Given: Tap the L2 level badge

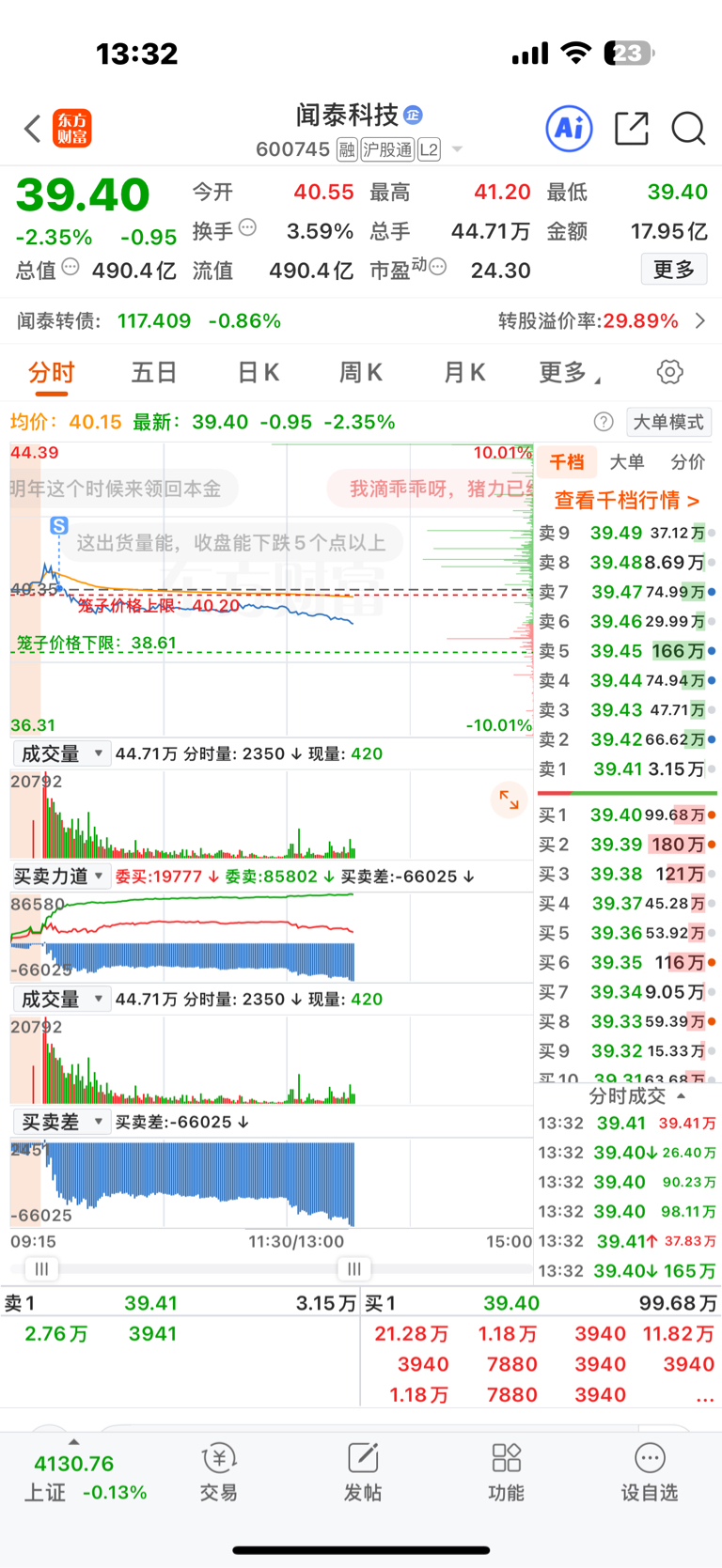Looking at the screenshot, I should [429, 149].
